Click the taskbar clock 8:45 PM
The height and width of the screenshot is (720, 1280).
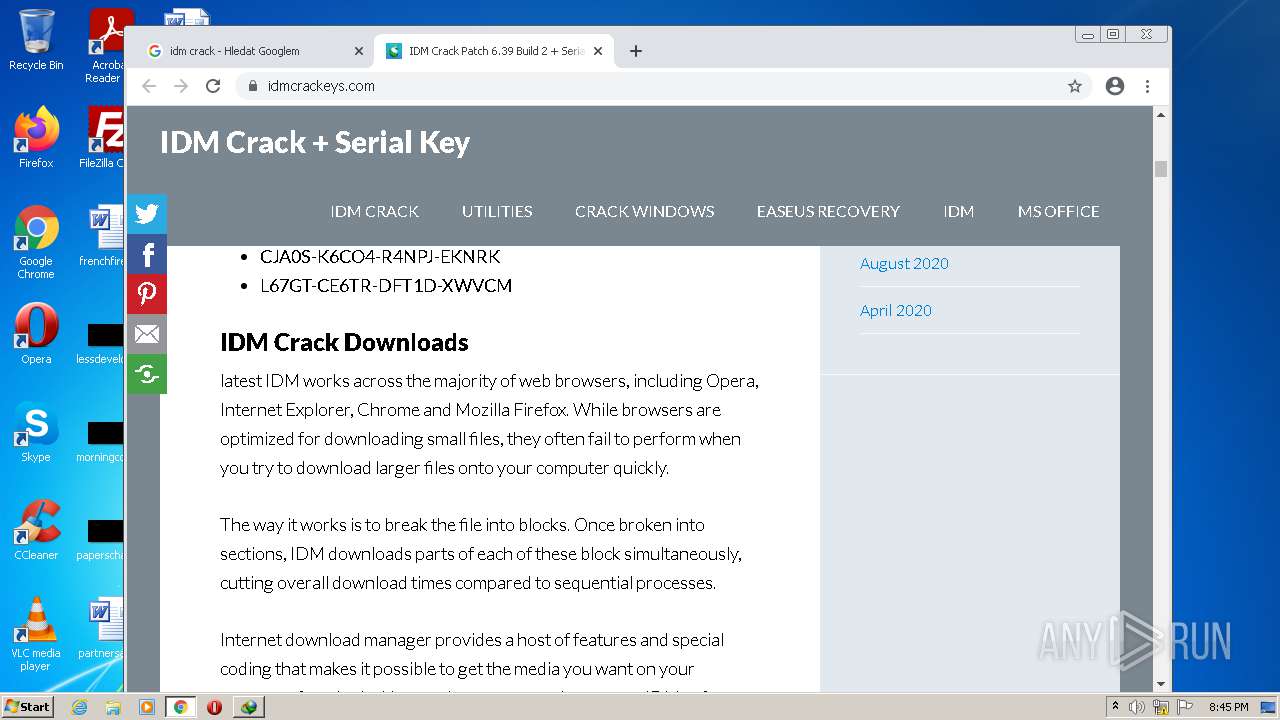coord(1228,707)
